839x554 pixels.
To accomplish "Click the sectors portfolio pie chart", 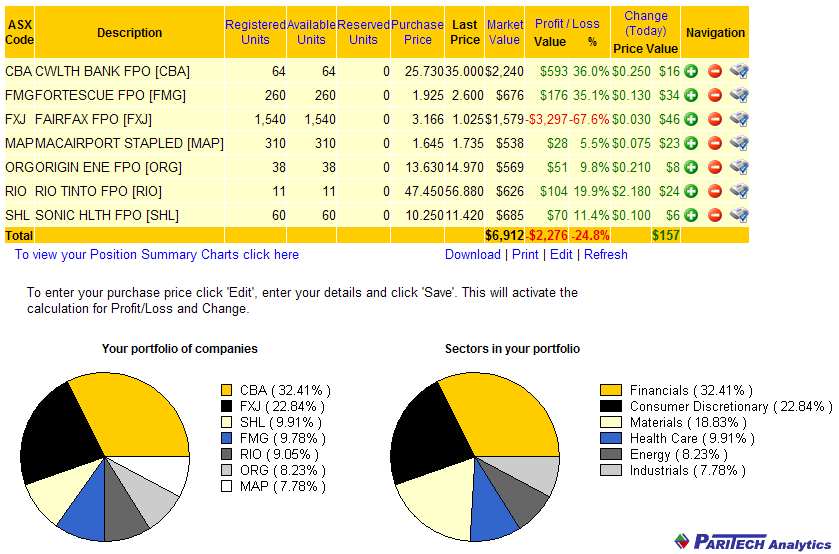I will click(475, 457).
